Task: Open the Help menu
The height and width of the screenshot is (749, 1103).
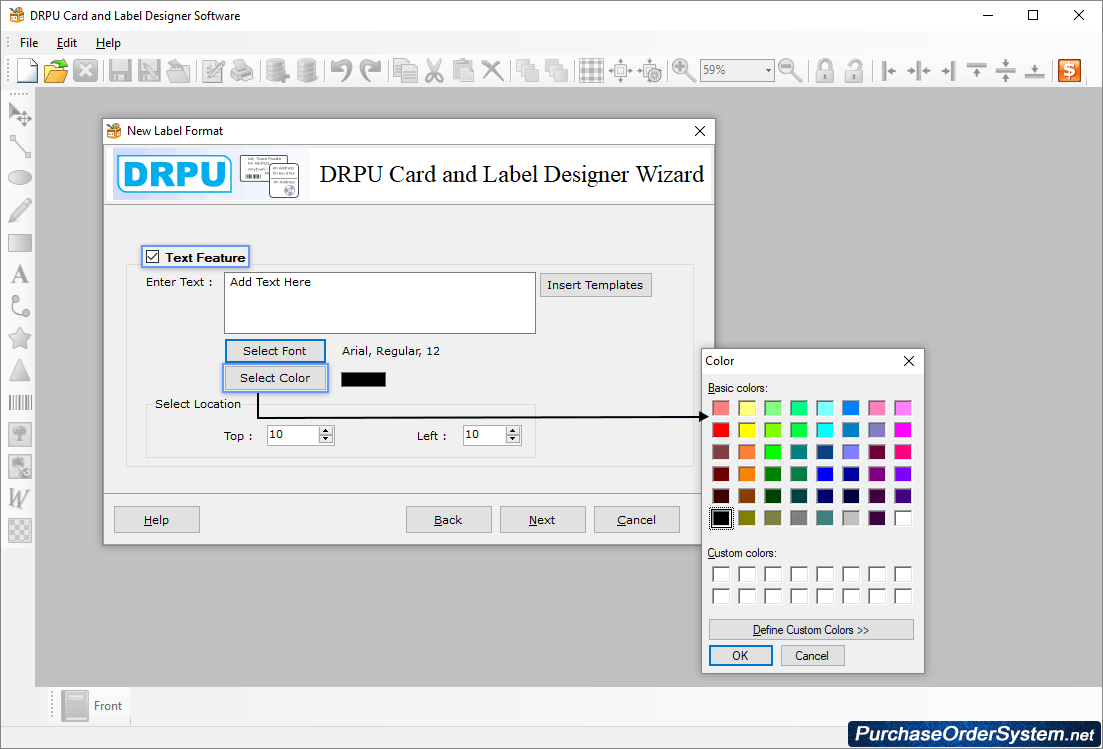Action: coord(108,43)
